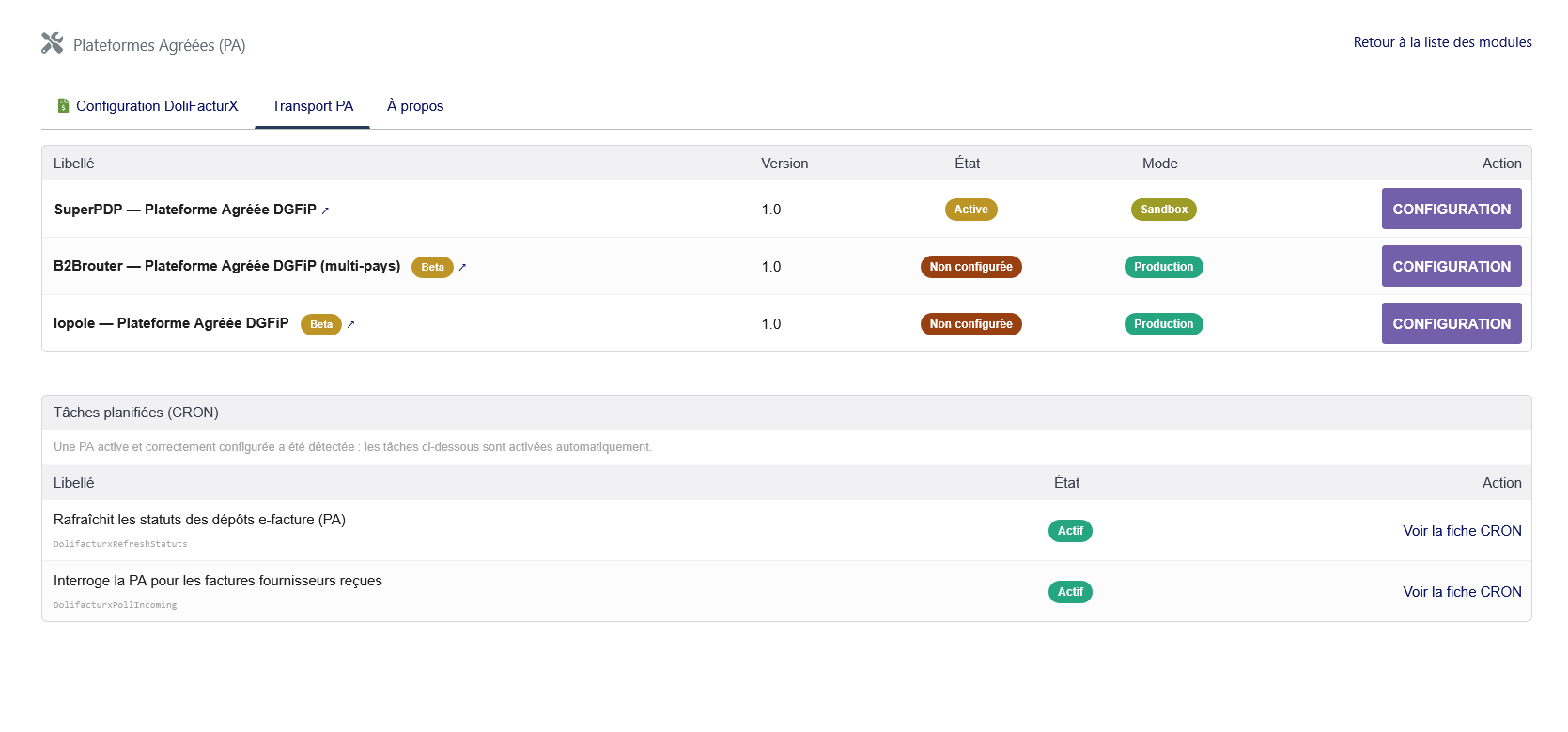Open external link arrow next to Iopole
Image resolution: width=1568 pixels, height=732 pixels.
(x=350, y=325)
